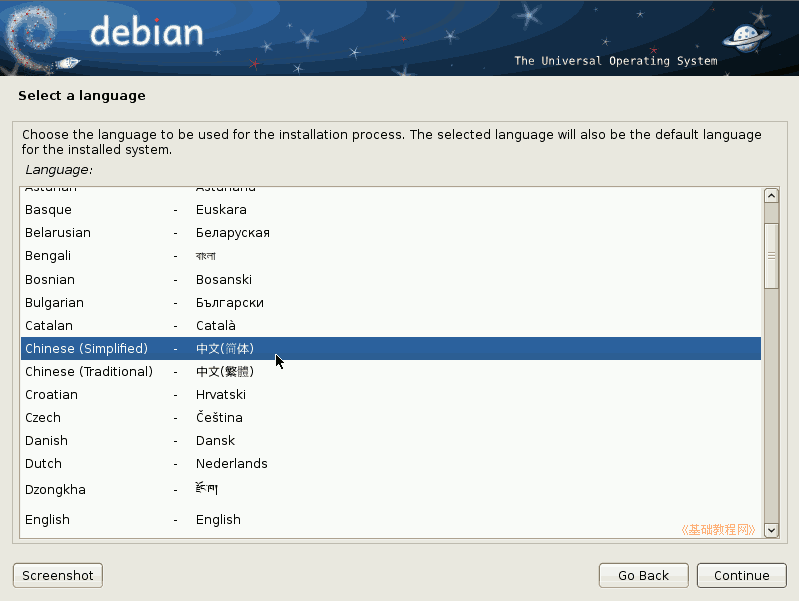Choose Dutch - Nederlands

click(x=391, y=463)
